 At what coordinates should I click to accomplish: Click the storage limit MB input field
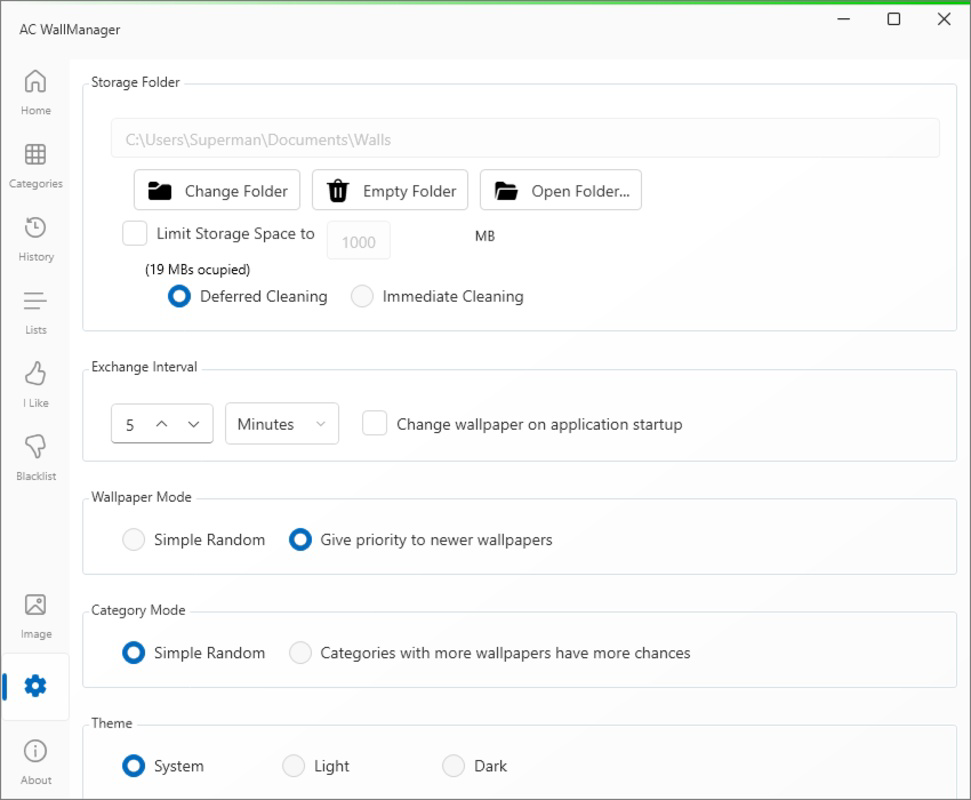359,240
